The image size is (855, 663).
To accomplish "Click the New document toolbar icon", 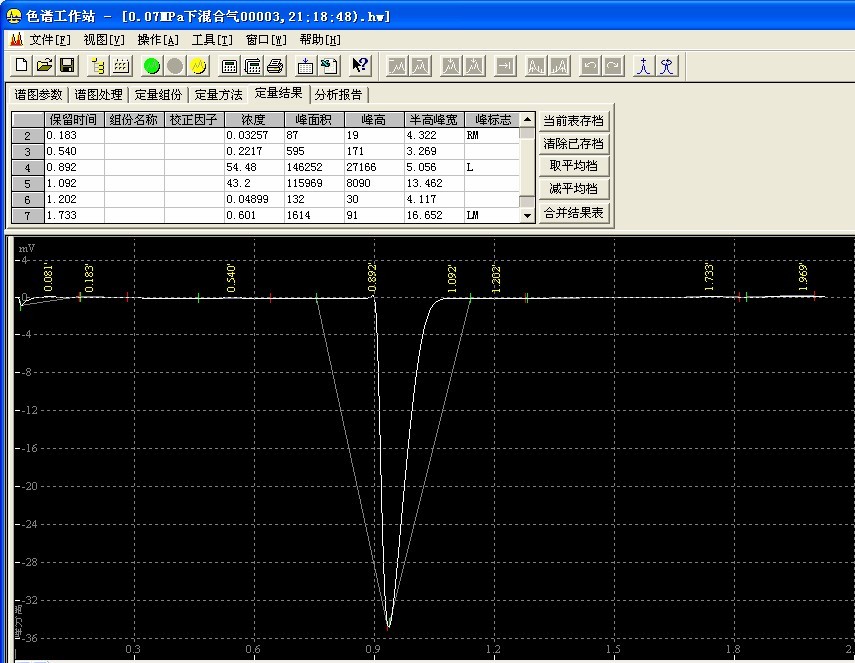I will (x=22, y=66).
